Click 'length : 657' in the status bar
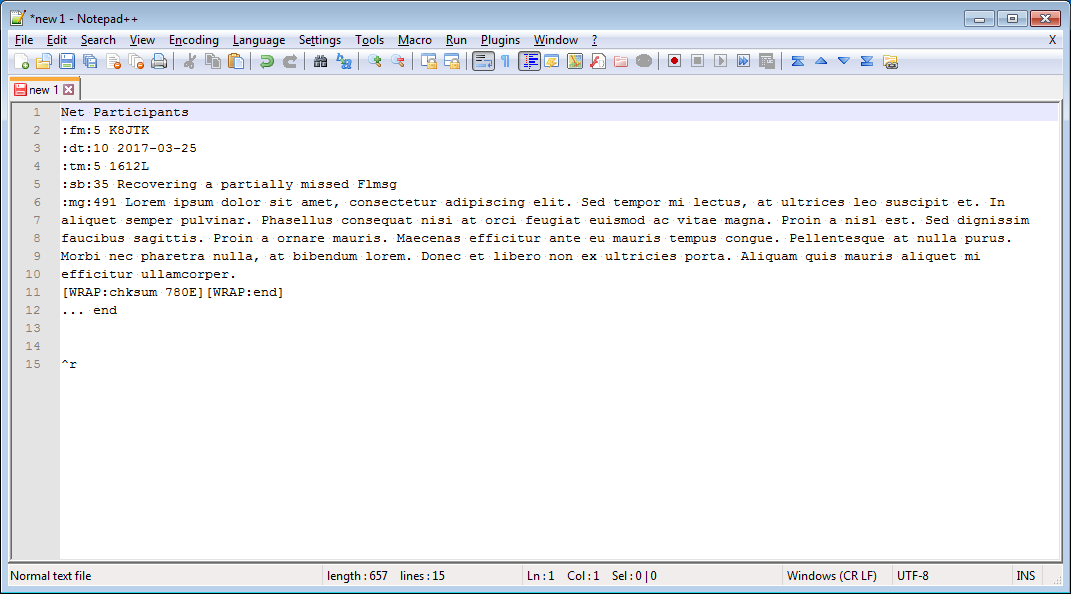This screenshot has height=594, width=1071. (x=357, y=576)
